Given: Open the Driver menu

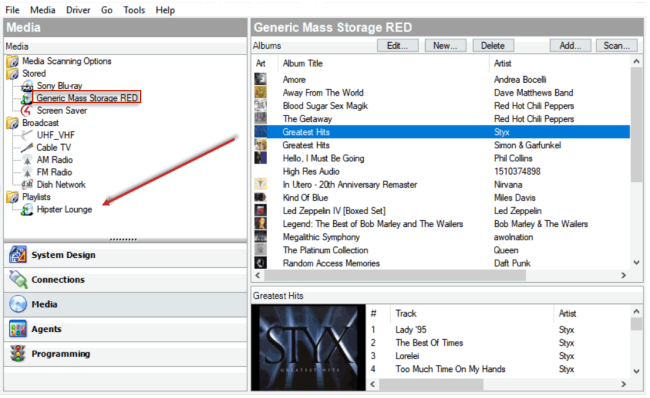Looking at the screenshot, I should pos(78,10).
